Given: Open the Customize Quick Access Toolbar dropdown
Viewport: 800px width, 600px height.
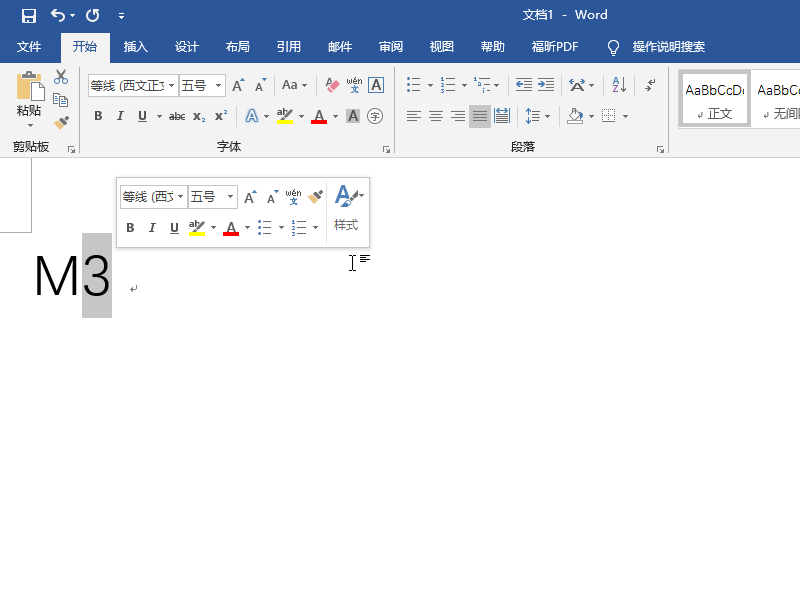Looking at the screenshot, I should (x=121, y=16).
